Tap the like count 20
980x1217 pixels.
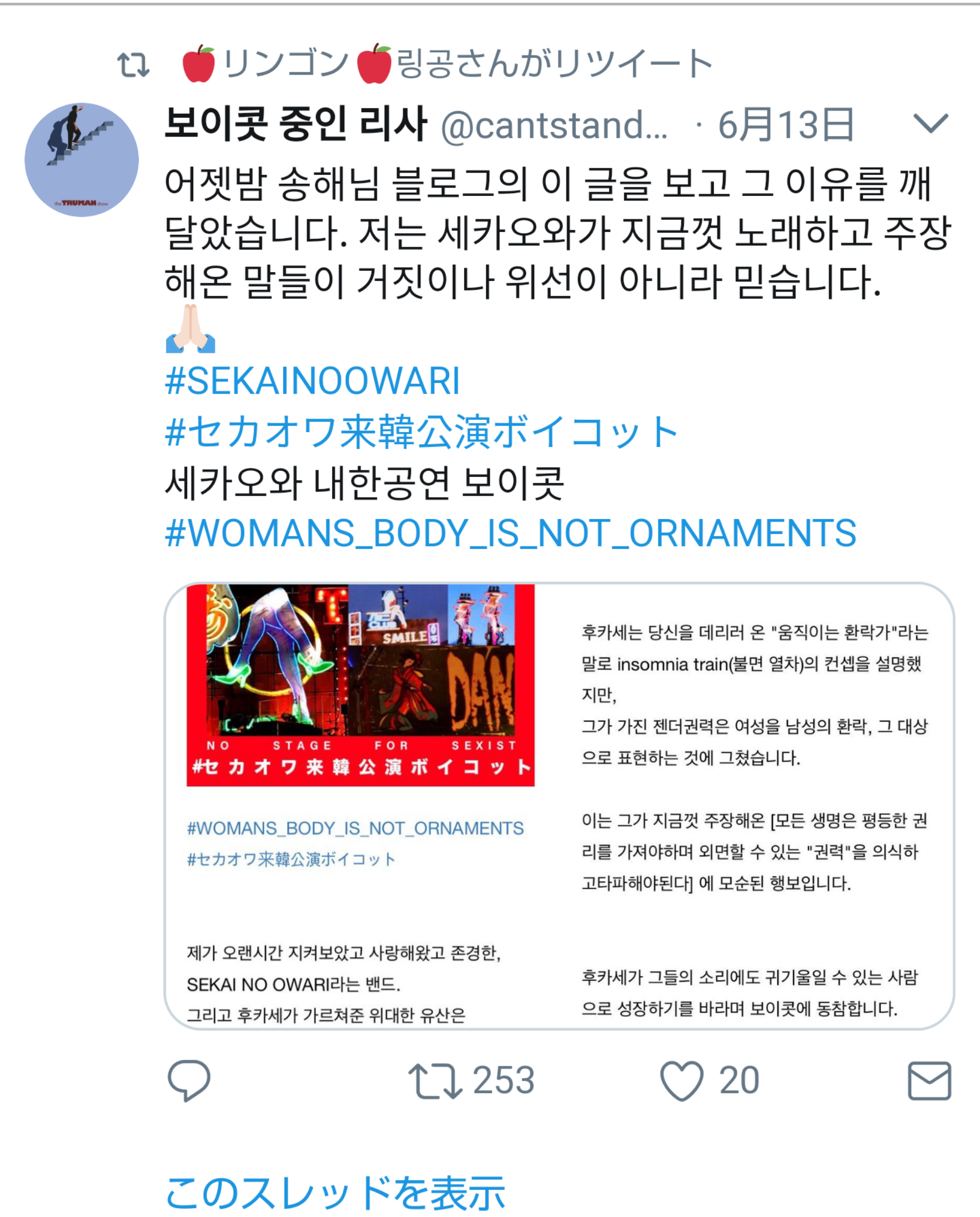739,1081
